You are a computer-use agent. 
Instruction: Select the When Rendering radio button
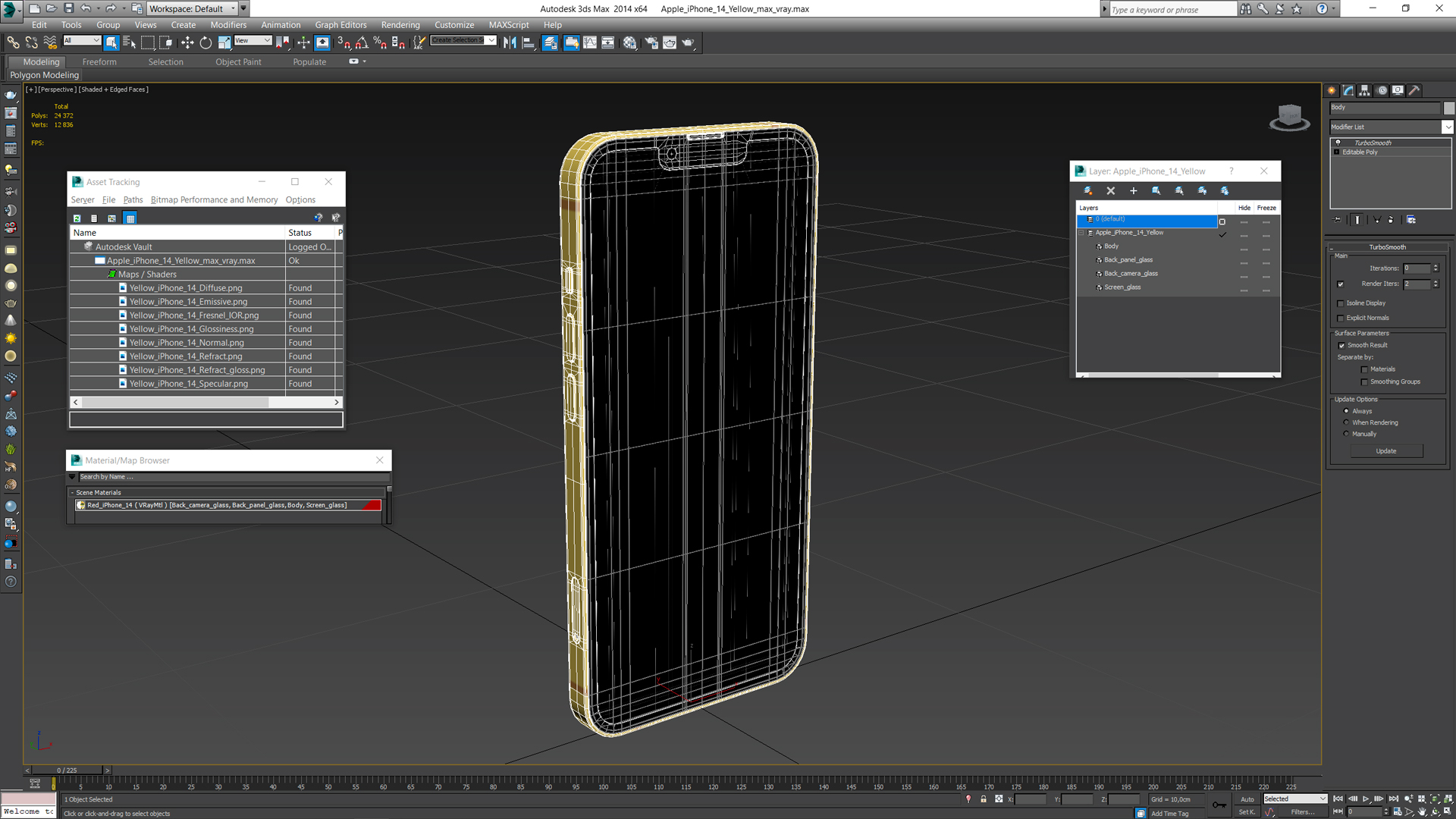point(1346,422)
